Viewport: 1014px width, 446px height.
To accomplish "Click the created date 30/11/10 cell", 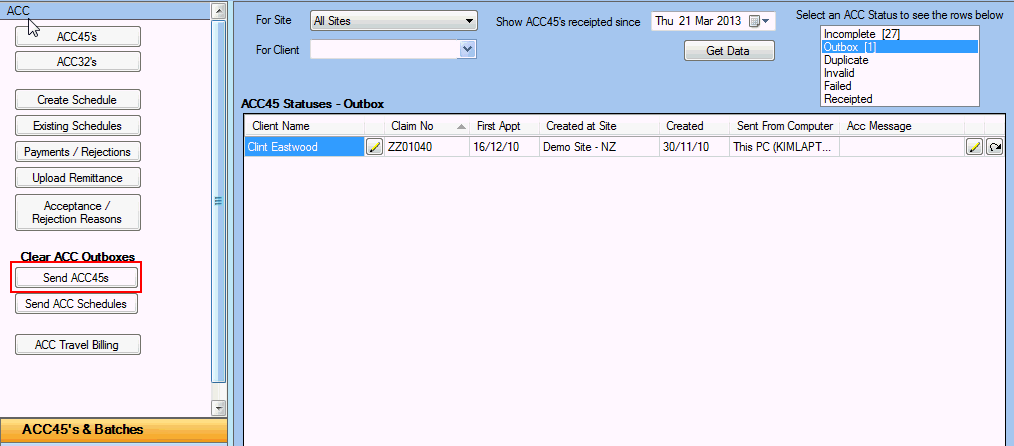I will pyautogui.click(x=695, y=147).
